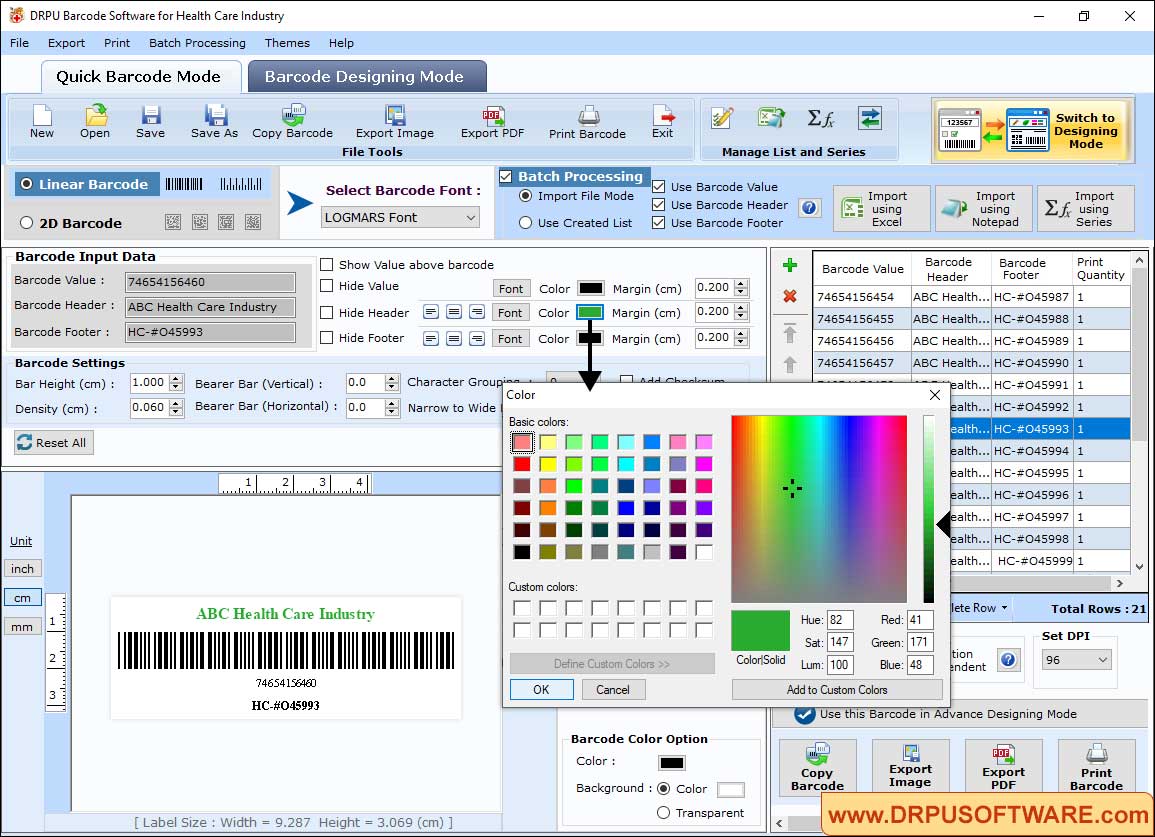Select Transparent background radio
Screen dimensions: 1155x837
click(663, 813)
